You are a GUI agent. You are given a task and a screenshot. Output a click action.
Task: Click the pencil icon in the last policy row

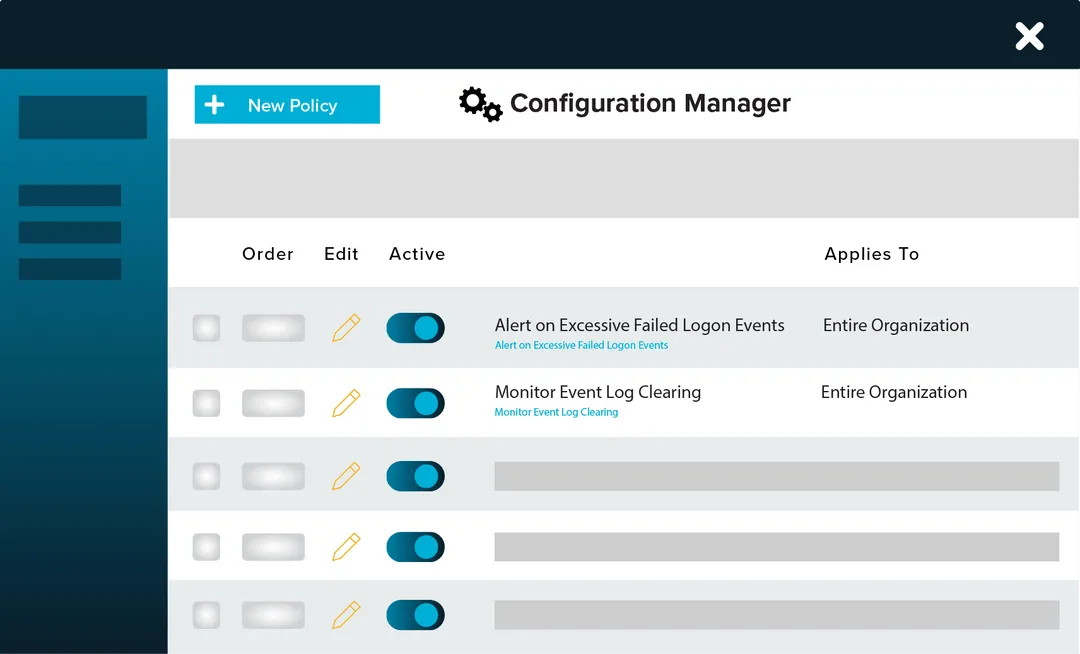coord(346,615)
